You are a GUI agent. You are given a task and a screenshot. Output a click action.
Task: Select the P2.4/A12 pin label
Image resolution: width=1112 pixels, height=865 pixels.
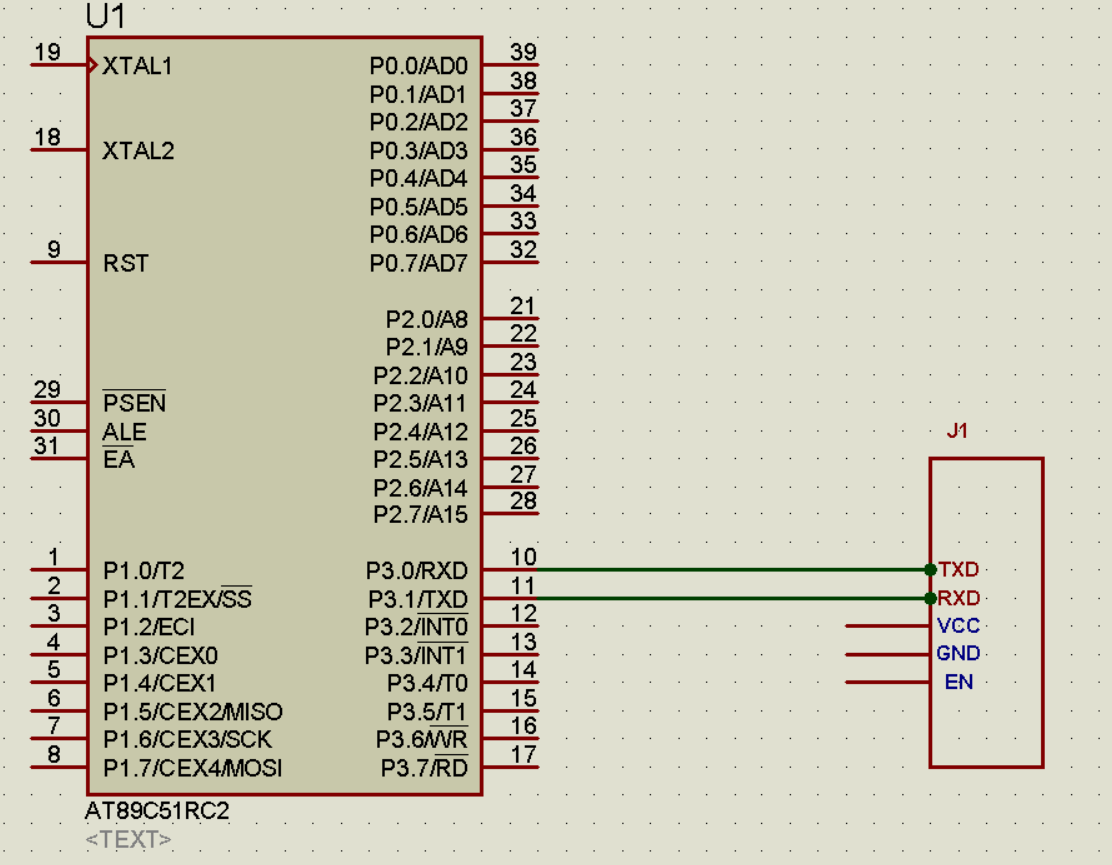[x=421, y=431]
